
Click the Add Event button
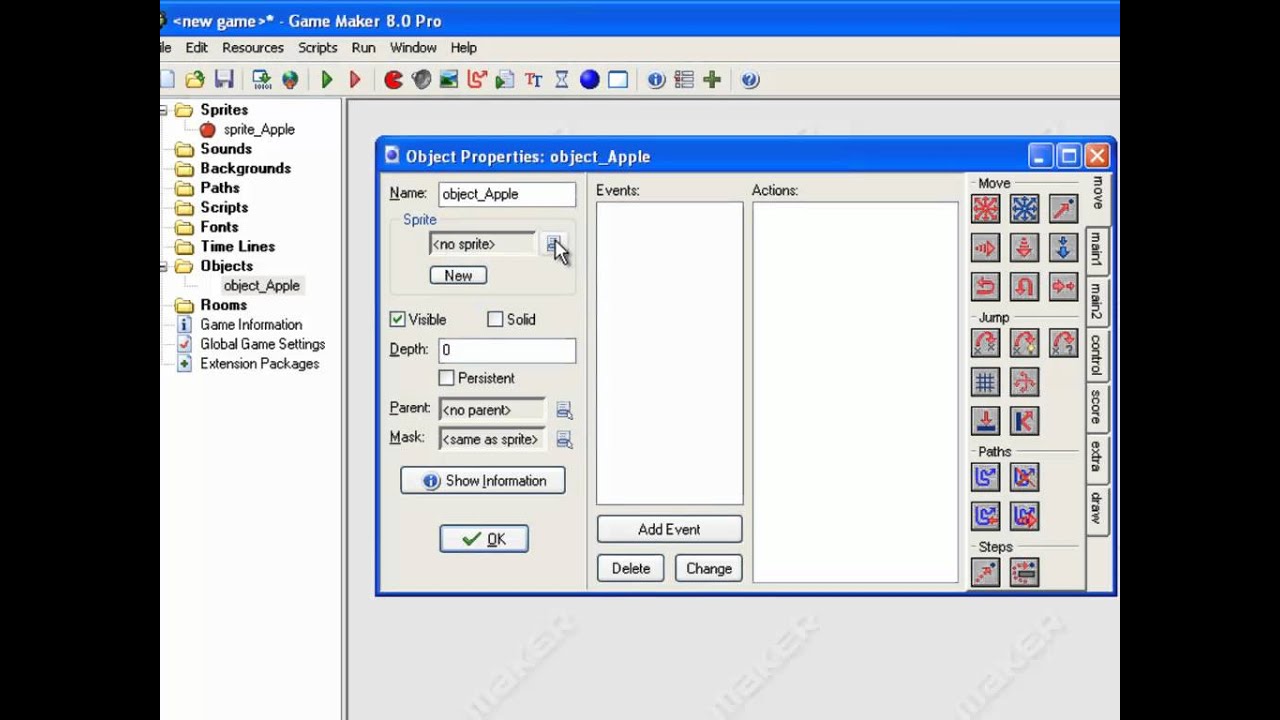coord(669,529)
